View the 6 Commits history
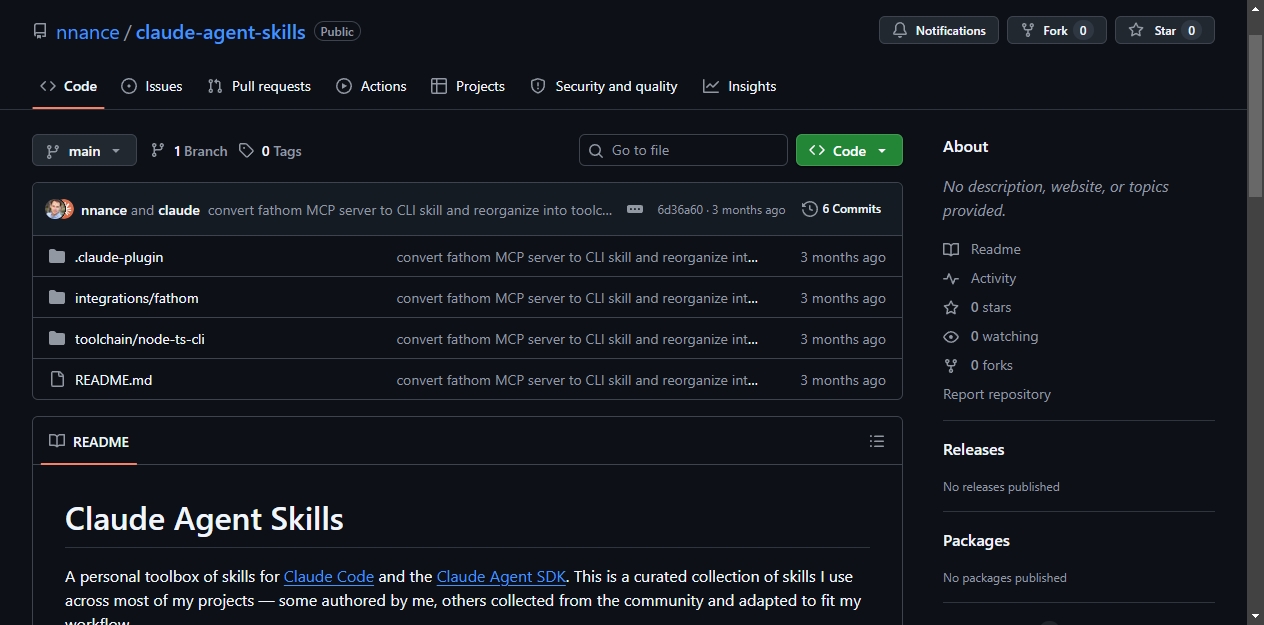 click(842, 209)
